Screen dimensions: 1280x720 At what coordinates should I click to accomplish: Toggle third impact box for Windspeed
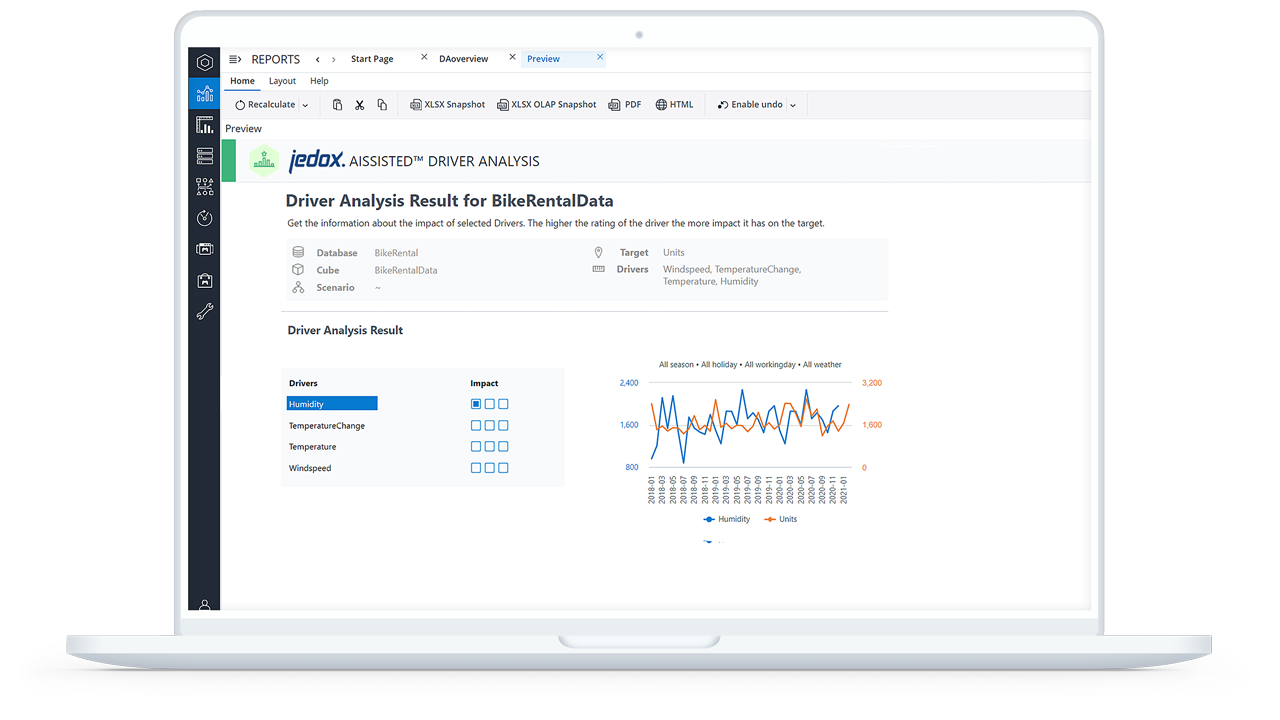[x=503, y=468]
